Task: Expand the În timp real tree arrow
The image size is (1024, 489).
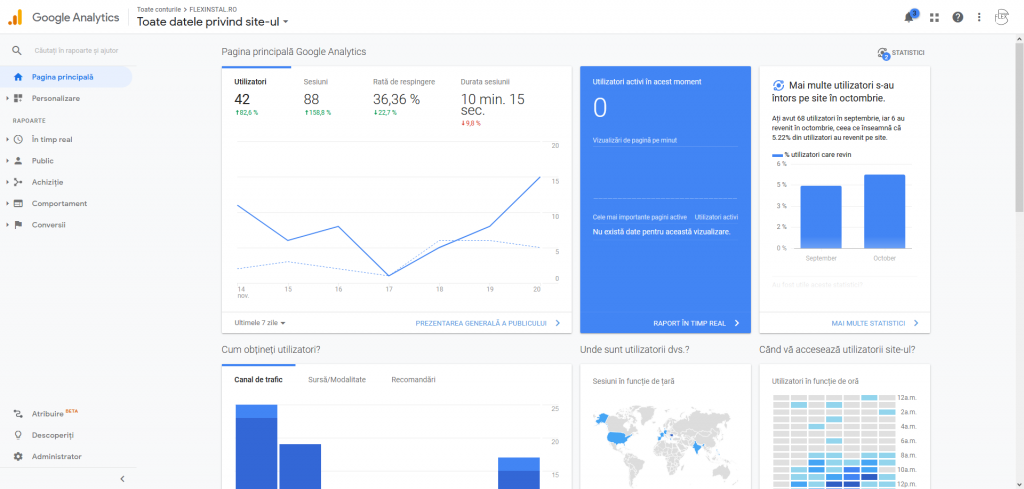Action: click(x=8, y=139)
